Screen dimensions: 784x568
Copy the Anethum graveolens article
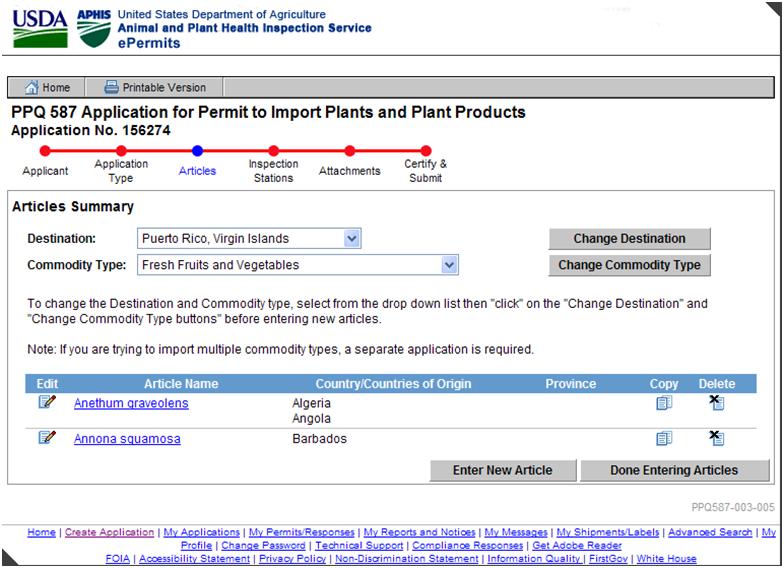[664, 403]
